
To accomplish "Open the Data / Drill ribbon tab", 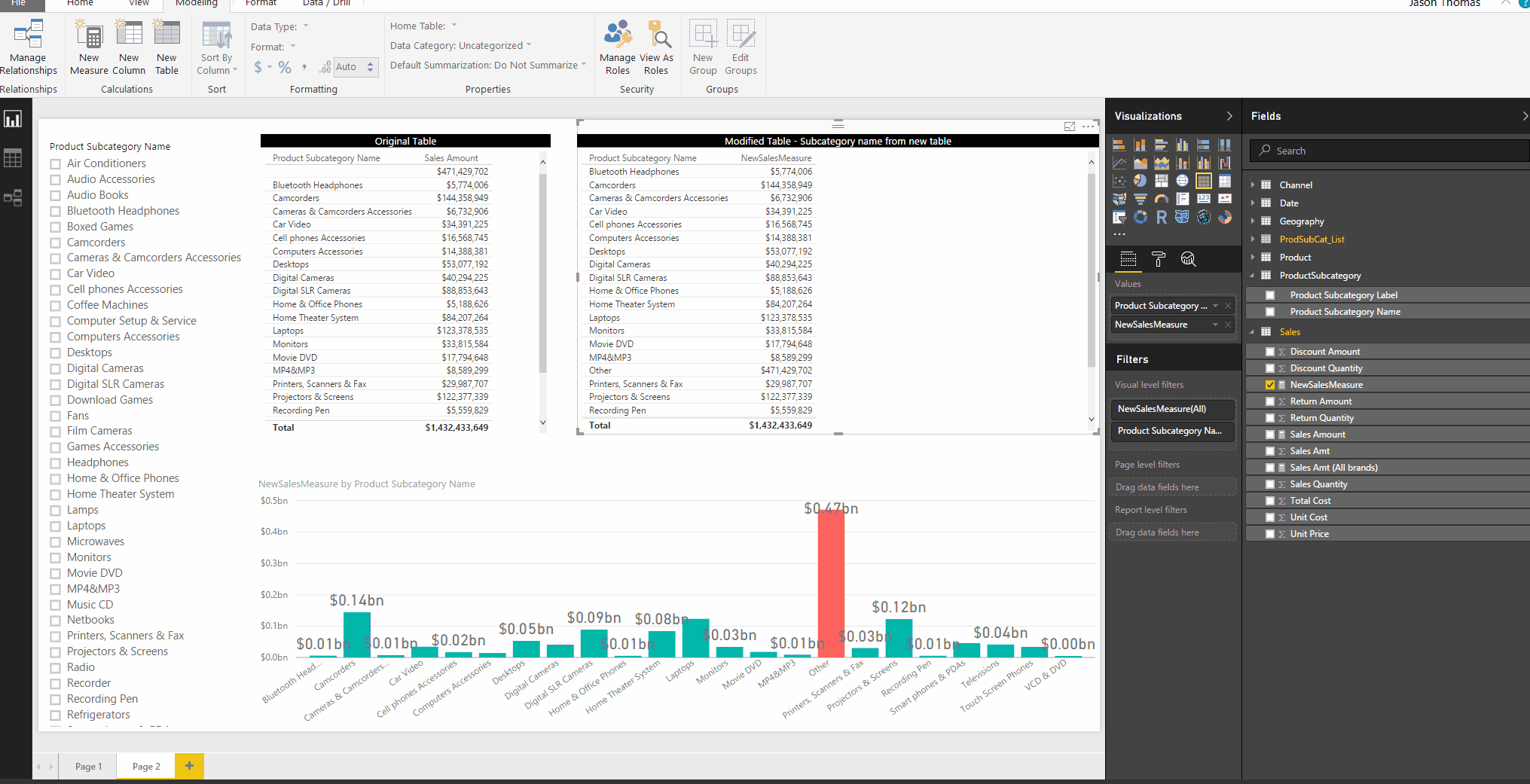I will pos(326,4).
